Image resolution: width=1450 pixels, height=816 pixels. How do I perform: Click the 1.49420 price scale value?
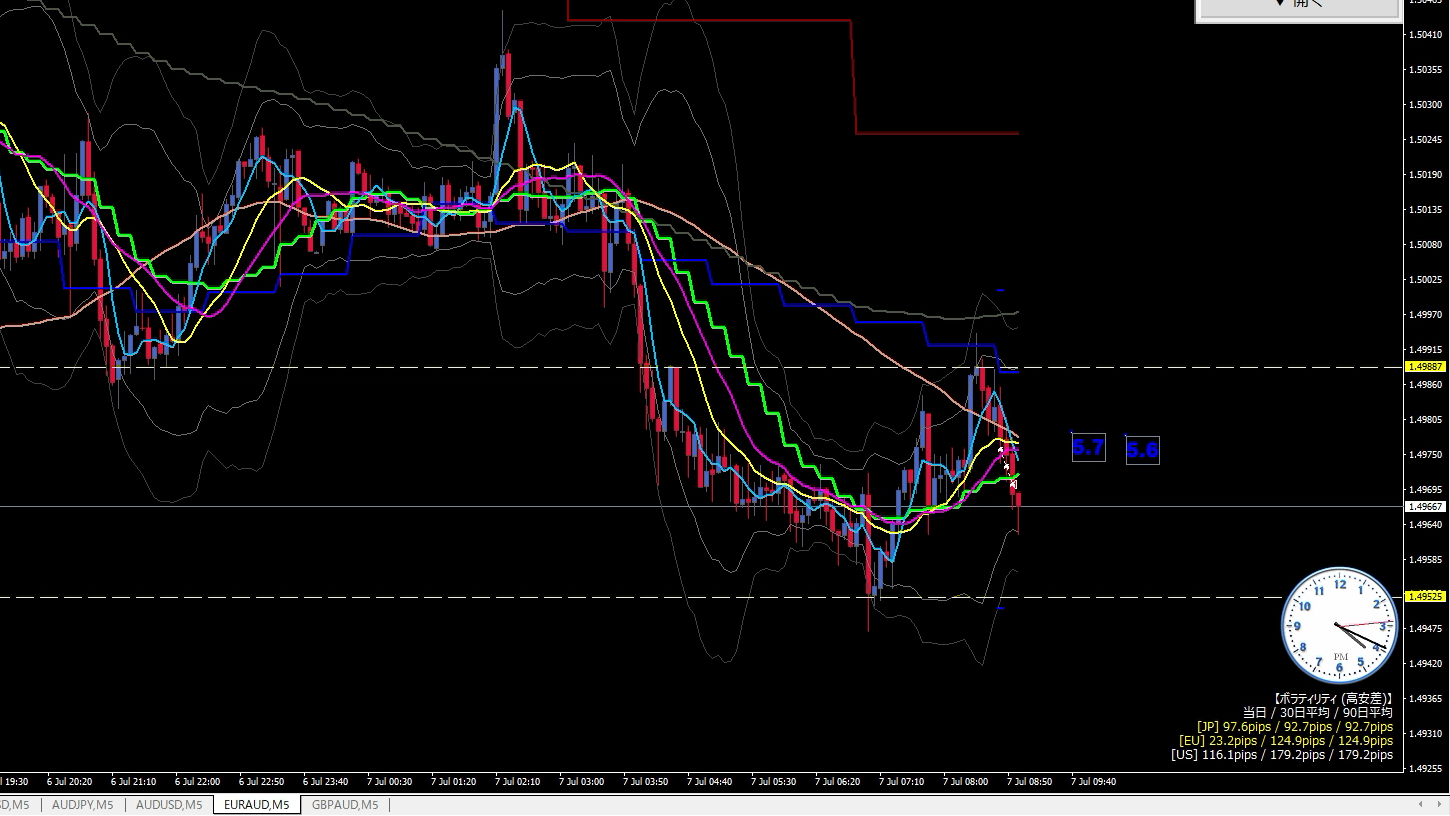1424,663
